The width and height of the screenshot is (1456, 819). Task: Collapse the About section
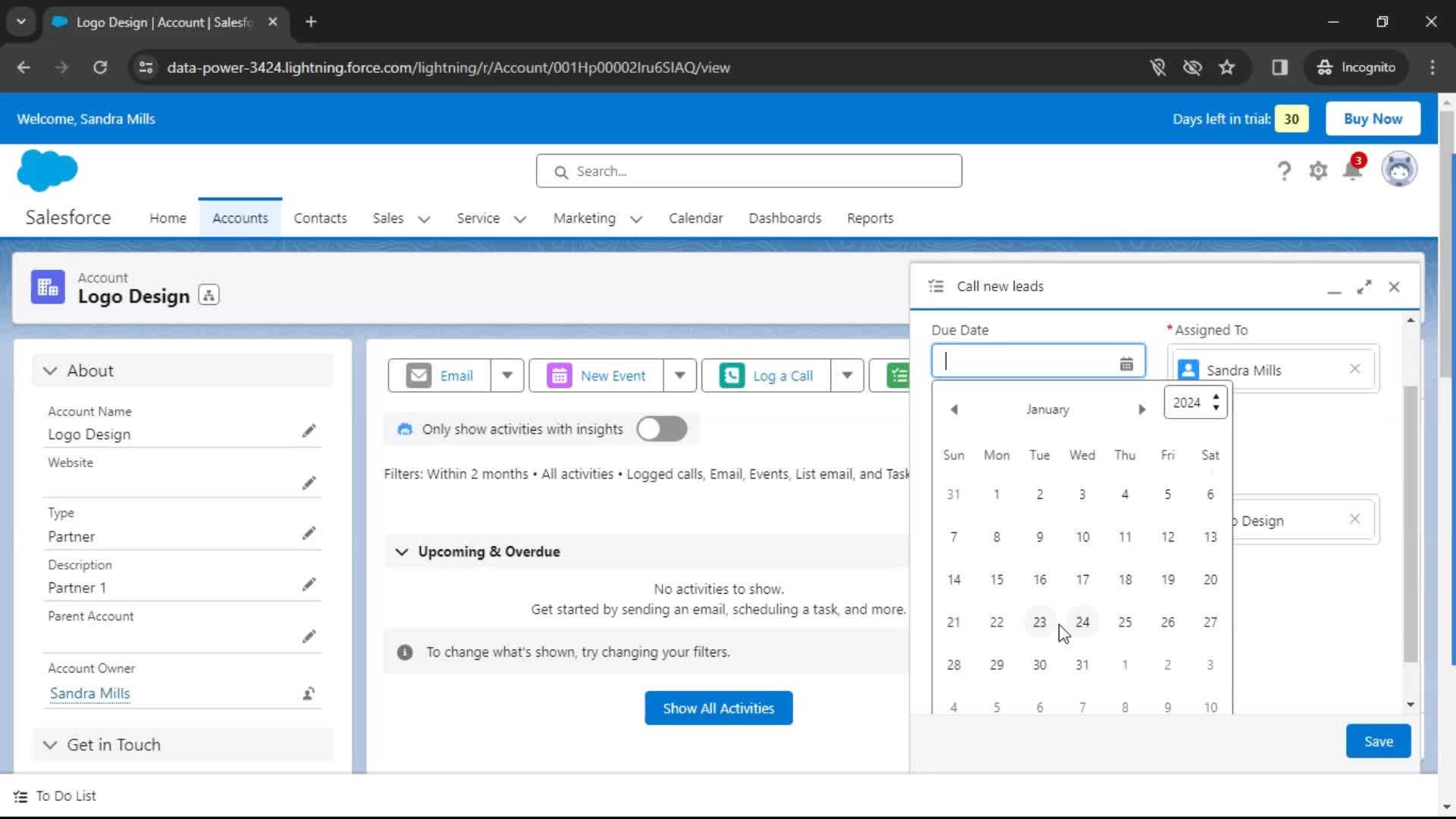pyautogui.click(x=50, y=371)
